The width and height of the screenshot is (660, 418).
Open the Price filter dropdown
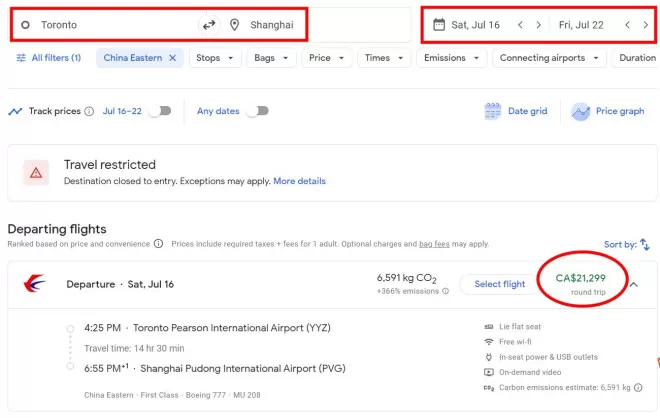pyautogui.click(x=327, y=58)
